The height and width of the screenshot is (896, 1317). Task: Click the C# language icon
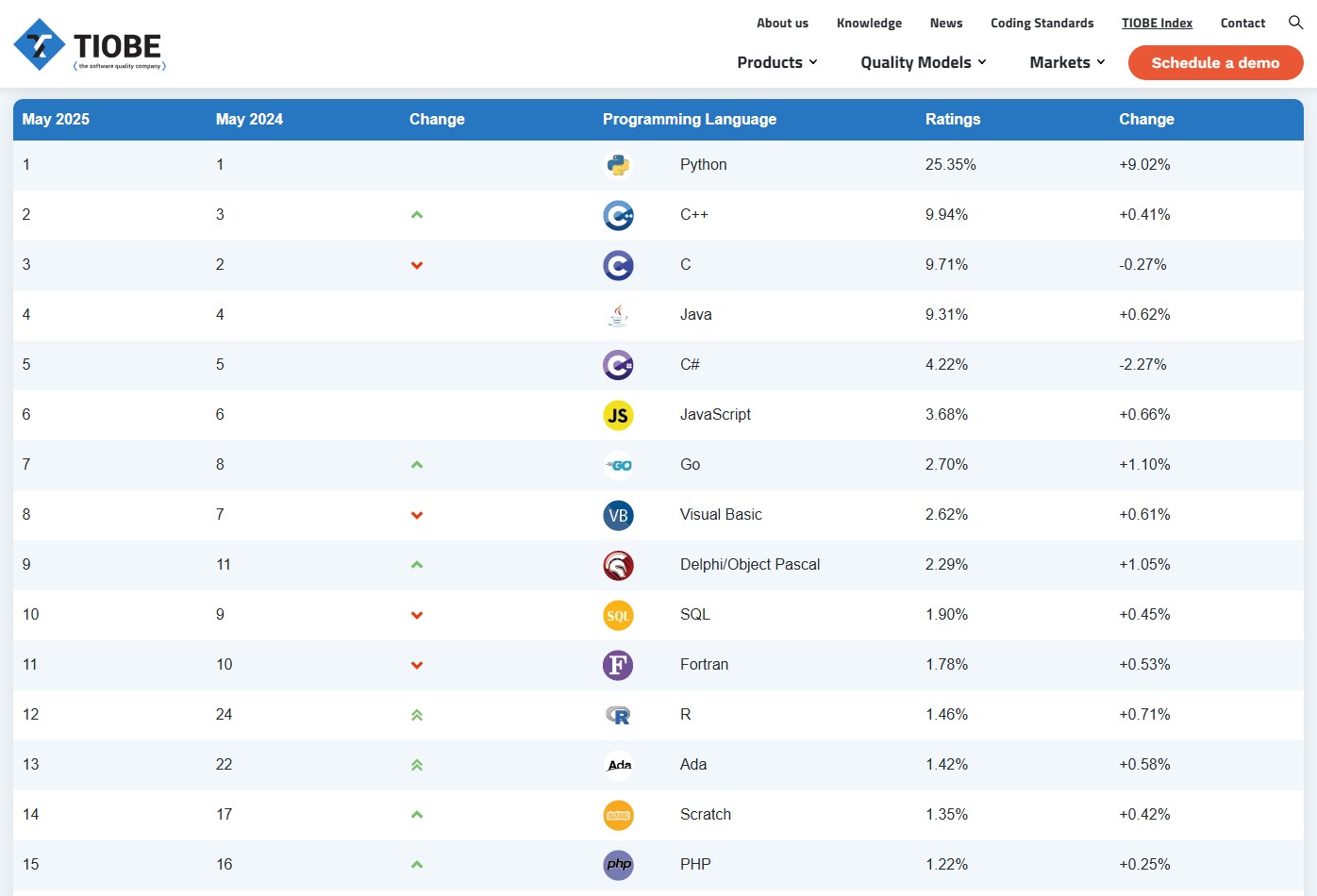pyautogui.click(x=618, y=365)
